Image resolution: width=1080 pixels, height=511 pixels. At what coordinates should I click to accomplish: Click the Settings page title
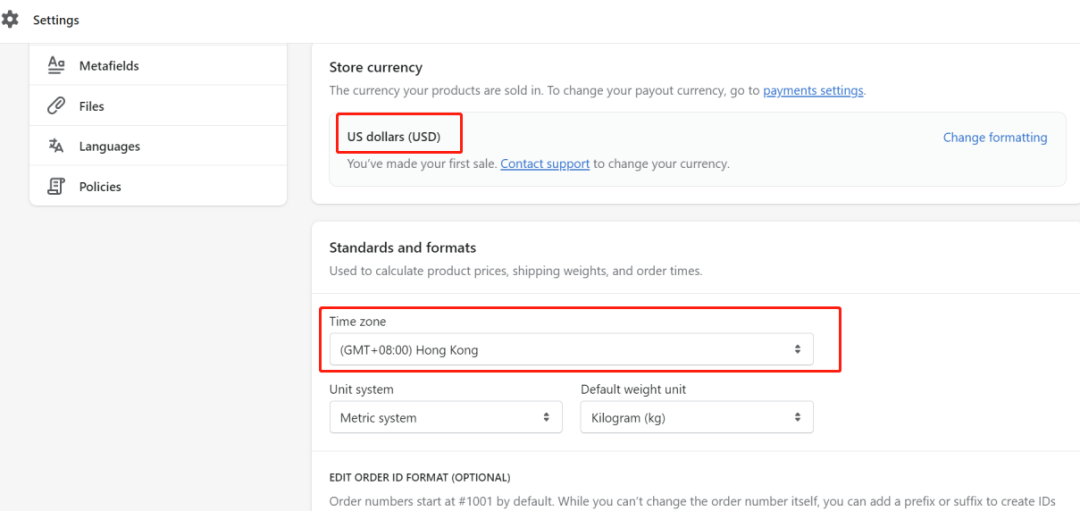(56, 20)
